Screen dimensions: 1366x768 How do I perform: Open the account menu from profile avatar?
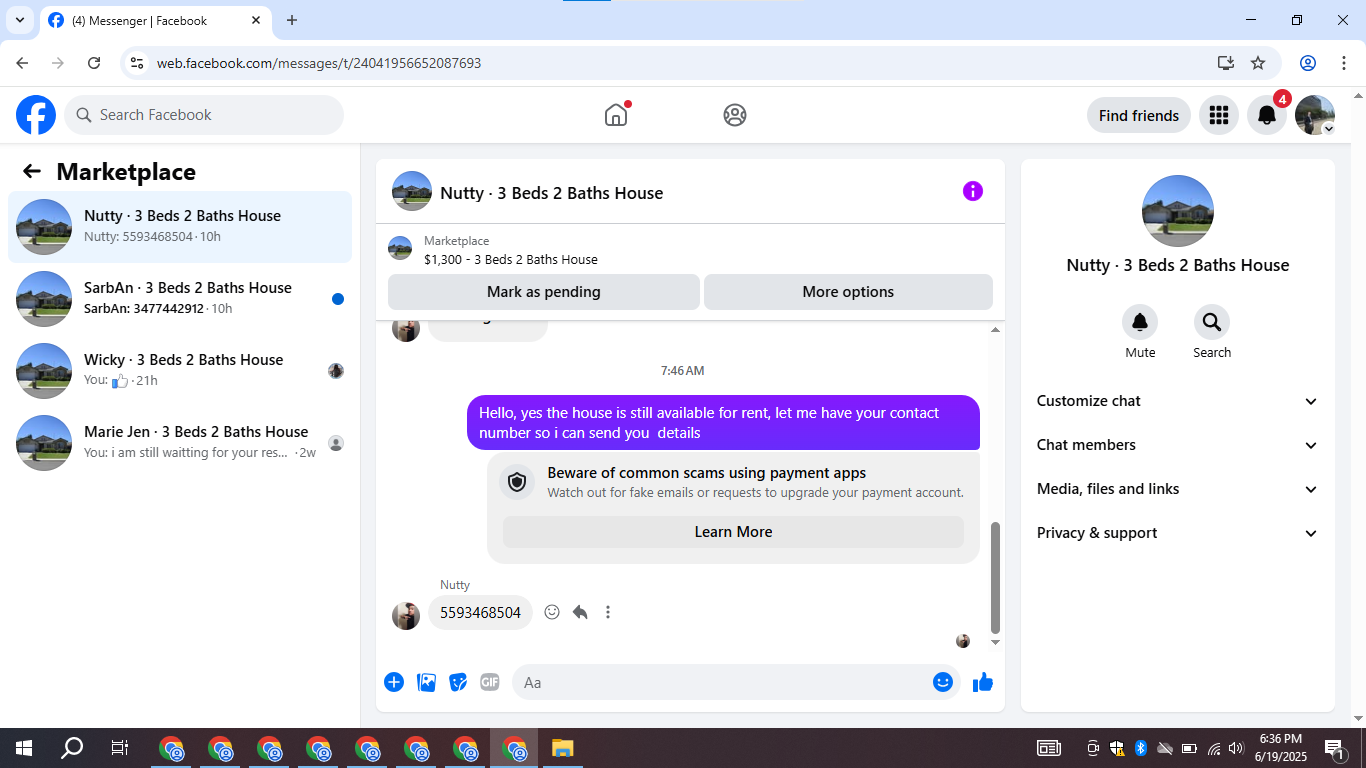point(1315,115)
